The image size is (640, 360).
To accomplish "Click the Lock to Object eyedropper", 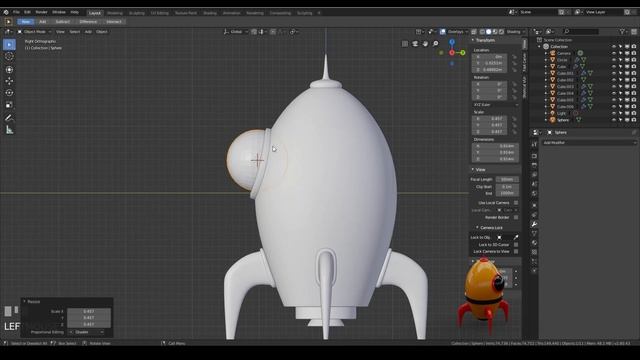I will (x=516, y=237).
